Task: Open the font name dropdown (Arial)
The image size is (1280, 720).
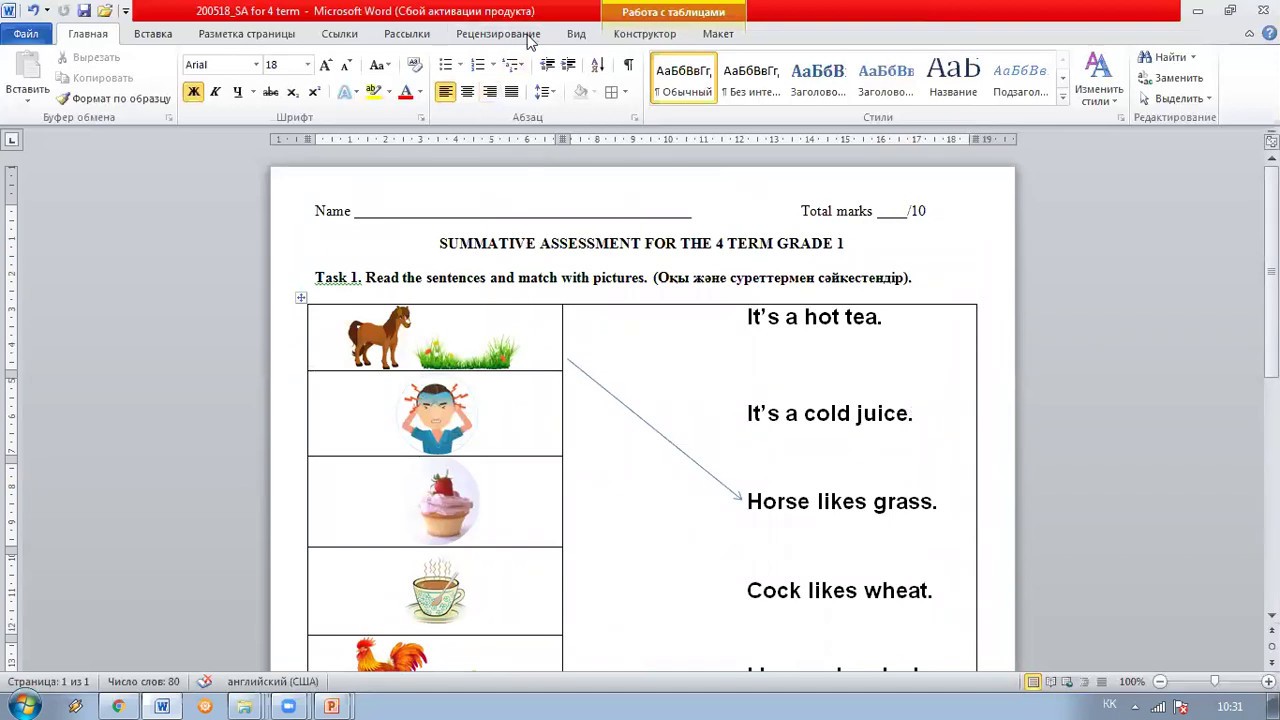Action: (256, 65)
